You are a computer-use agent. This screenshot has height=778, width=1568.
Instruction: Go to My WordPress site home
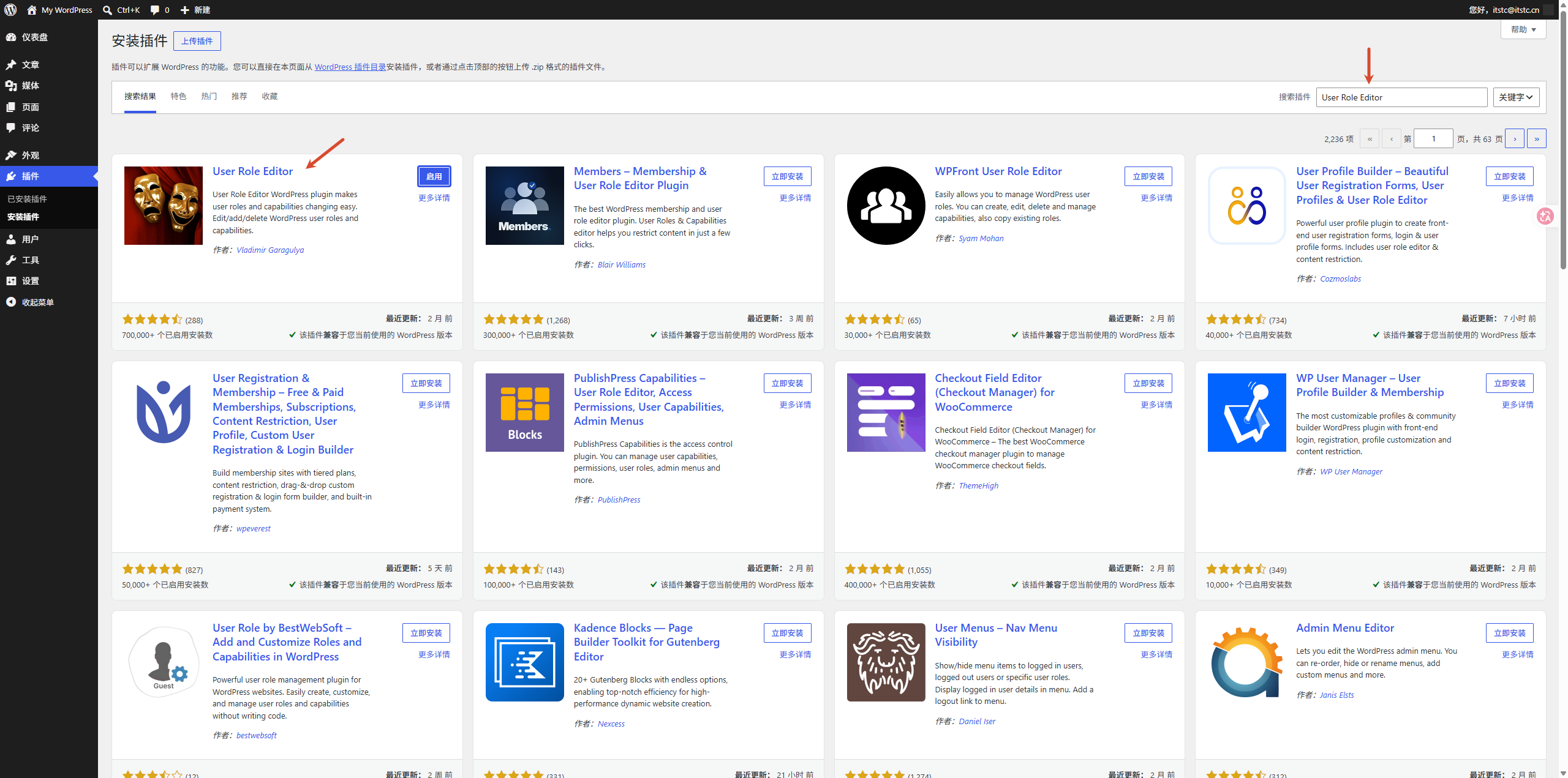[x=59, y=10]
